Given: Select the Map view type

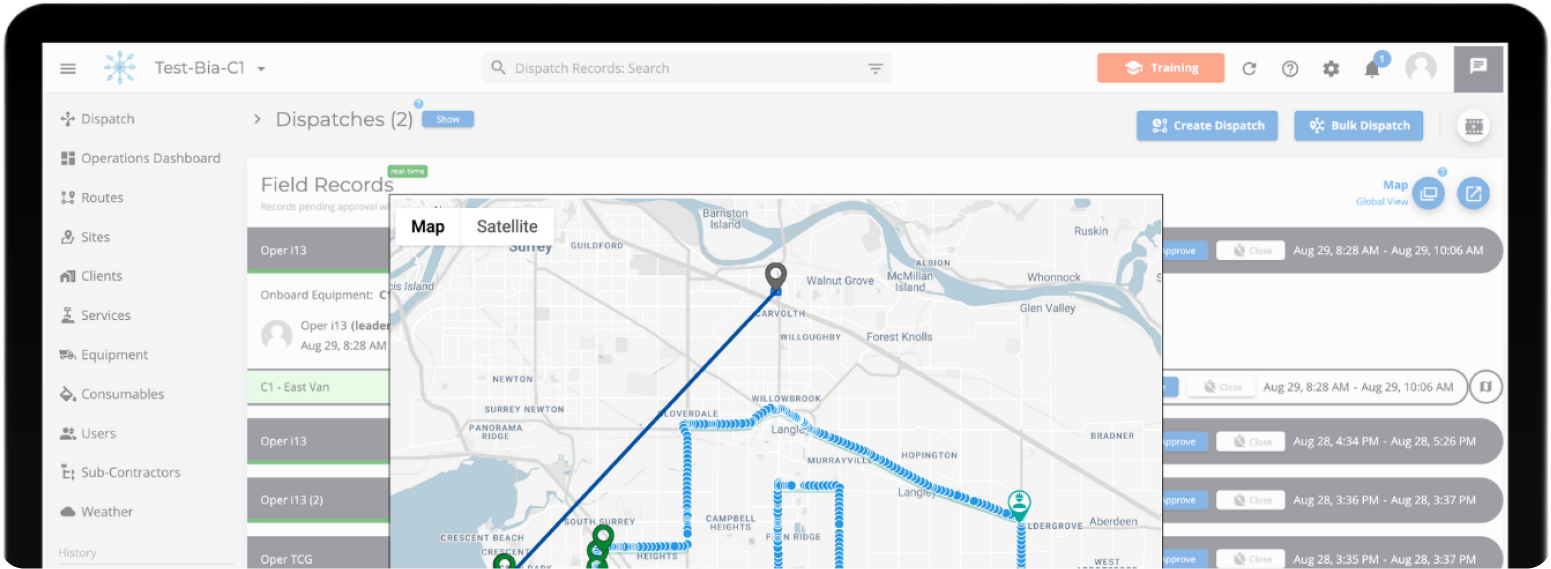Looking at the screenshot, I should point(428,226).
